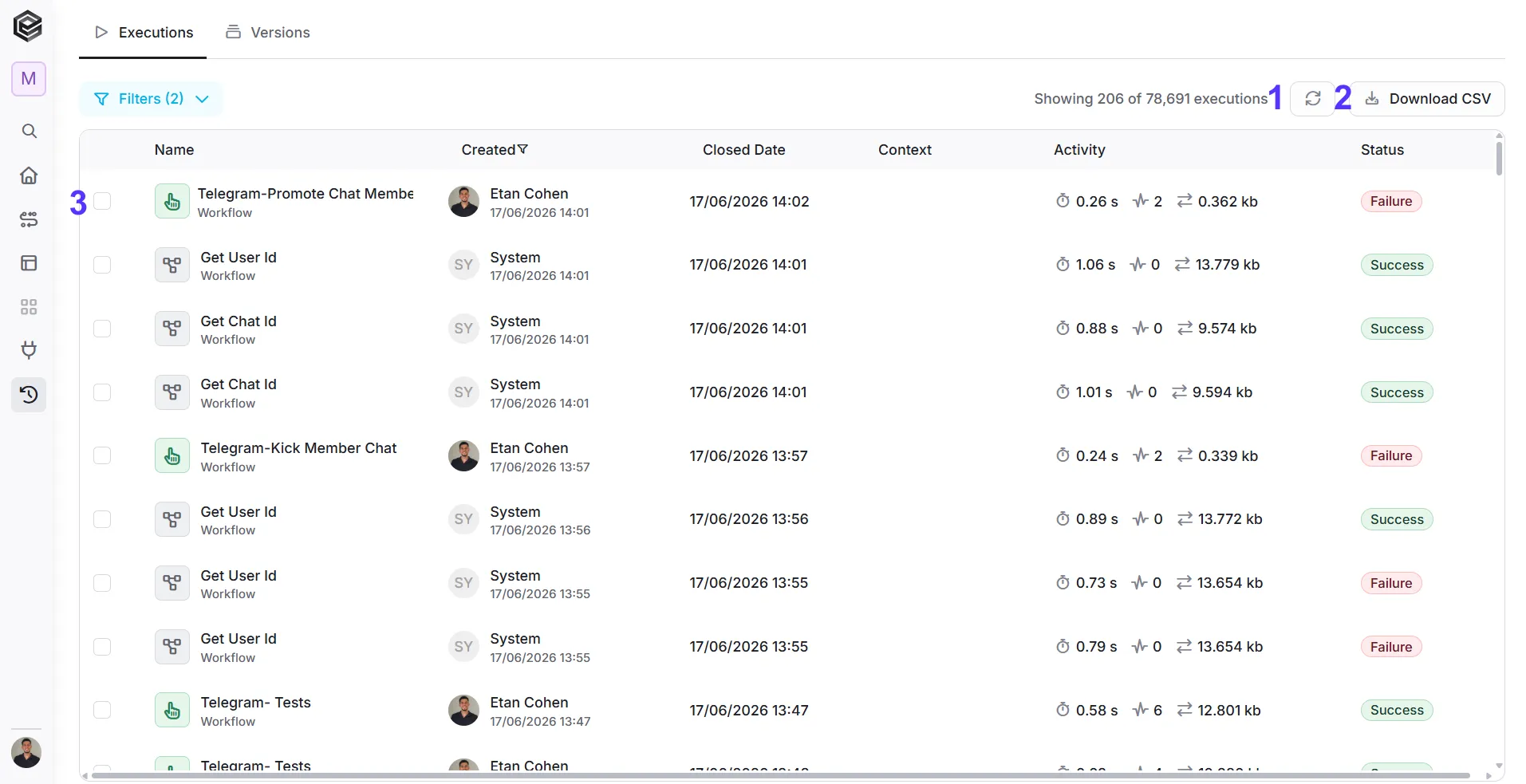1526x784 pixels.
Task: Select checkbox for Get Chat Id 1.01 s row
Action: coord(102,392)
